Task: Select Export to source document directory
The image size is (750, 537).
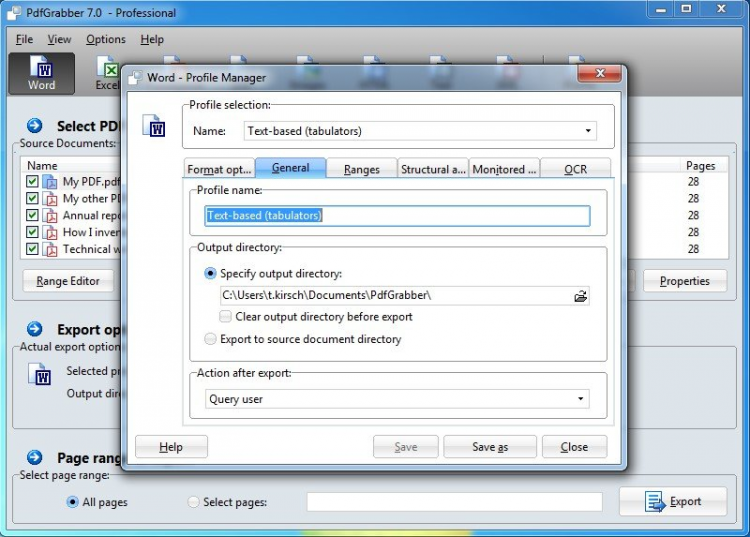Action: (210, 339)
